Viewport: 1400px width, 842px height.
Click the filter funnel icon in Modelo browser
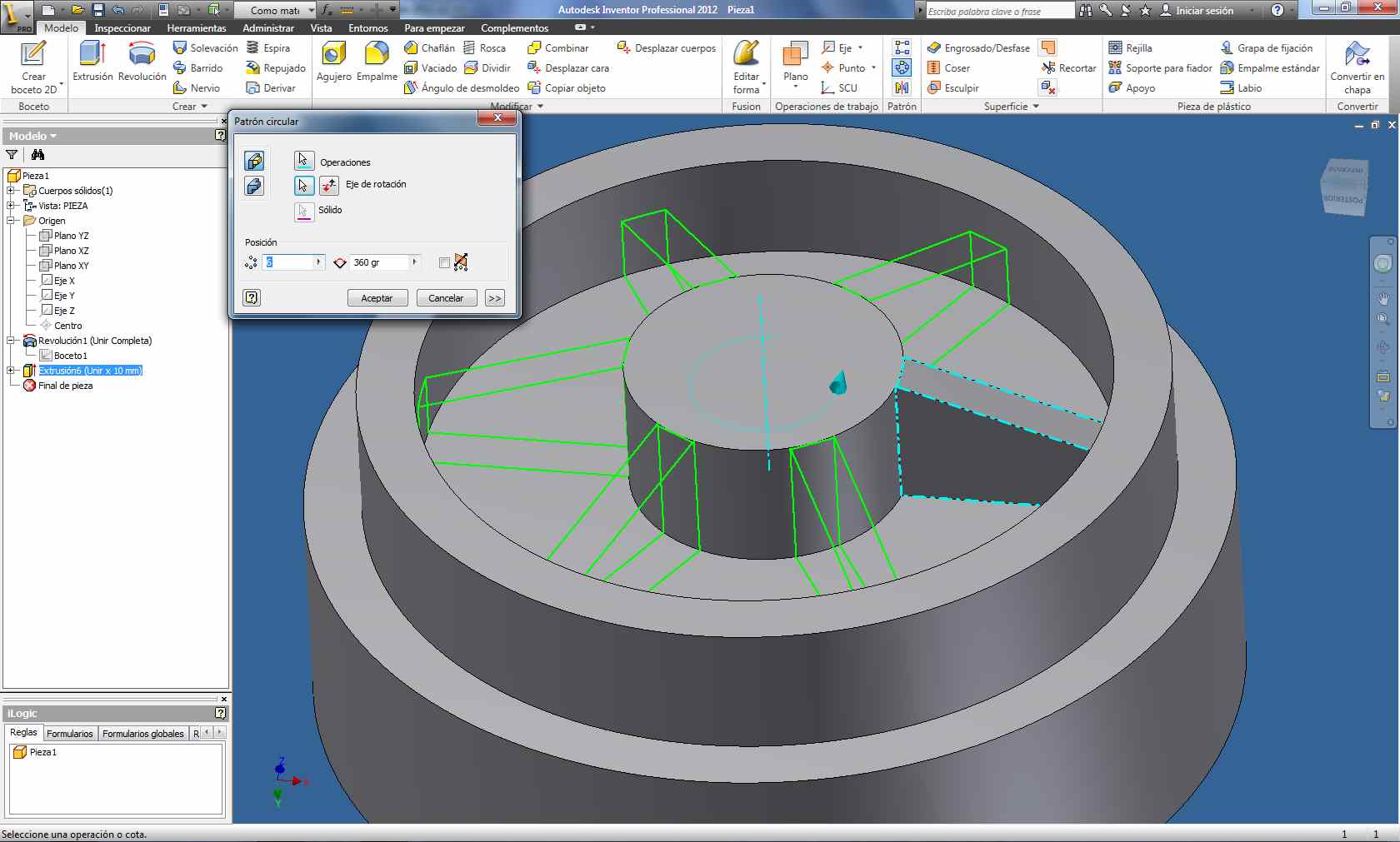pos(12,154)
